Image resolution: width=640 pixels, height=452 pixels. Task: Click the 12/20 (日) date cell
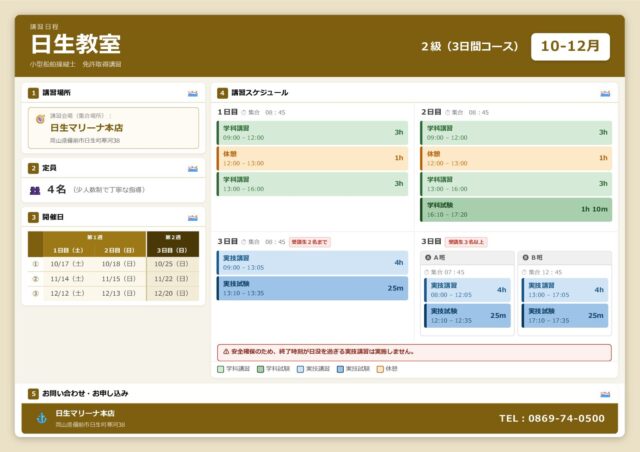[x=171, y=294]
